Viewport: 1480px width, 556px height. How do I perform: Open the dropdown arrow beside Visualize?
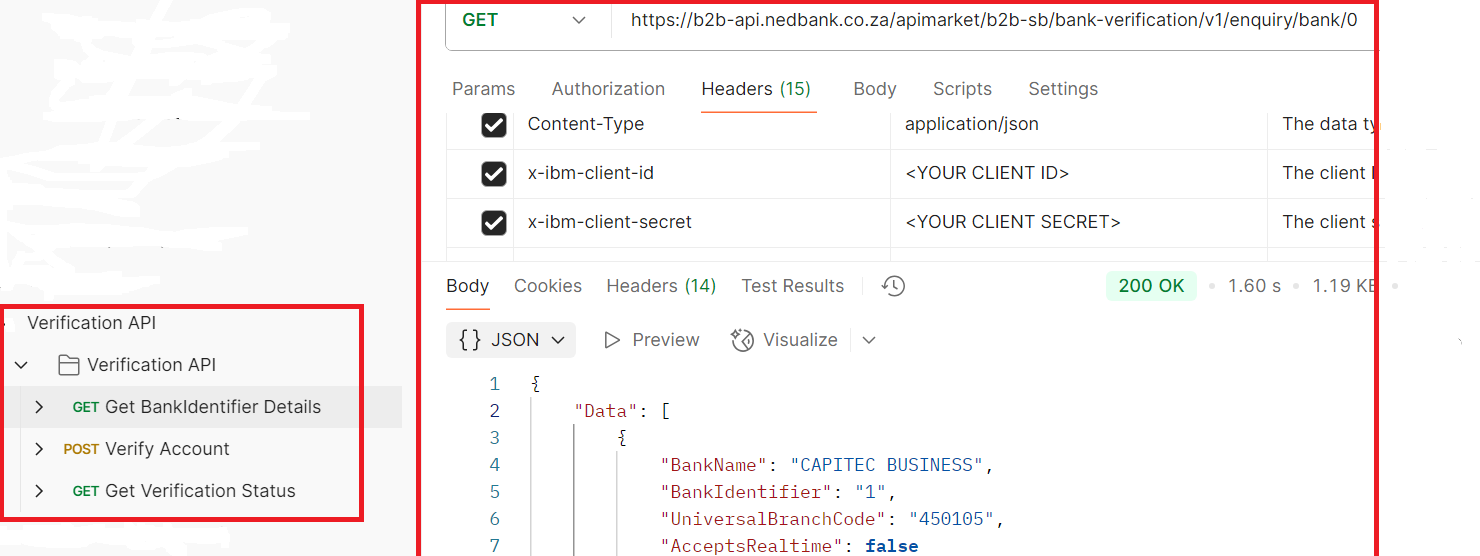point(869,340)
